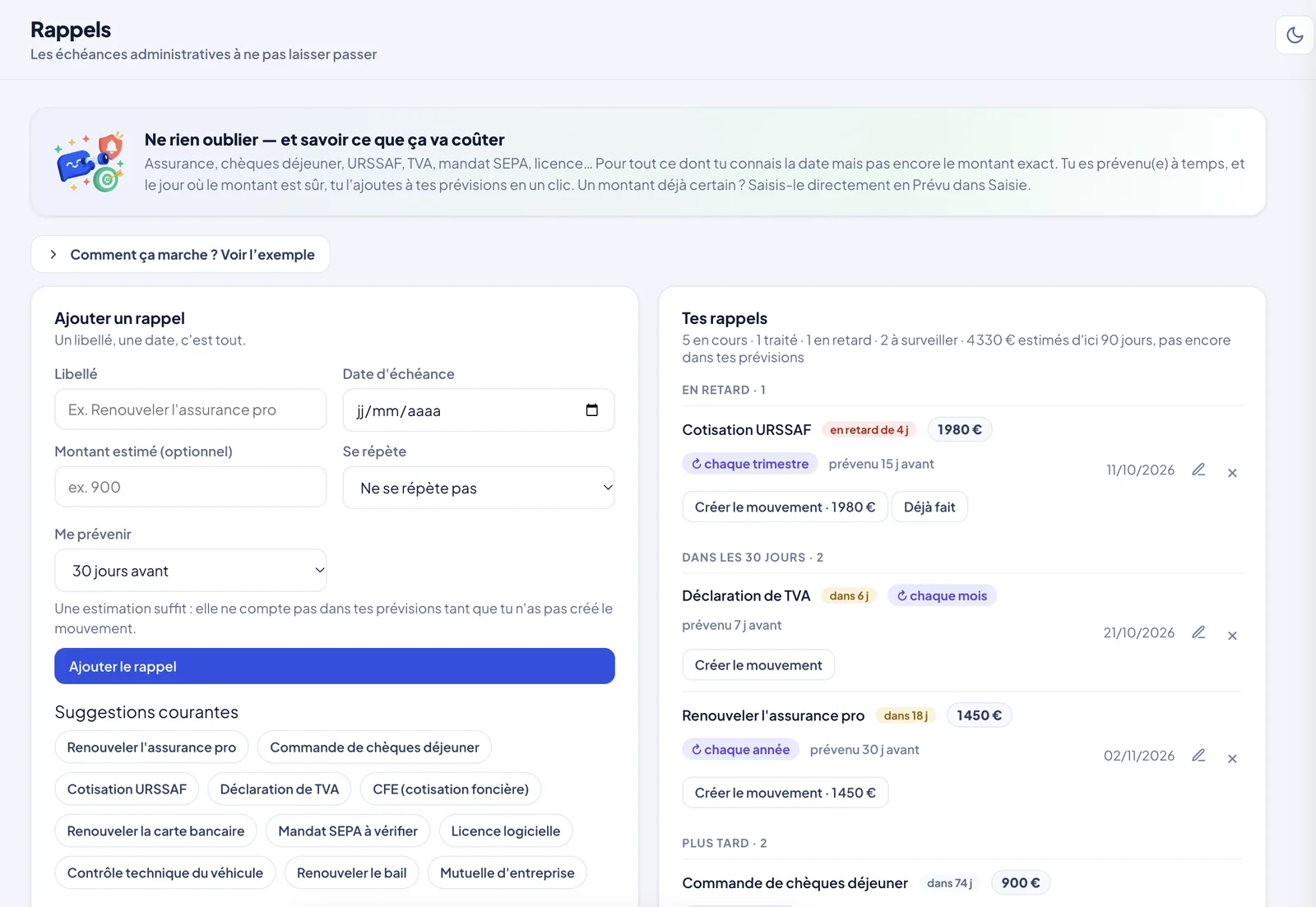Expand 'Comment ça marche ? Voir l'exemple'

coord(180,254)
